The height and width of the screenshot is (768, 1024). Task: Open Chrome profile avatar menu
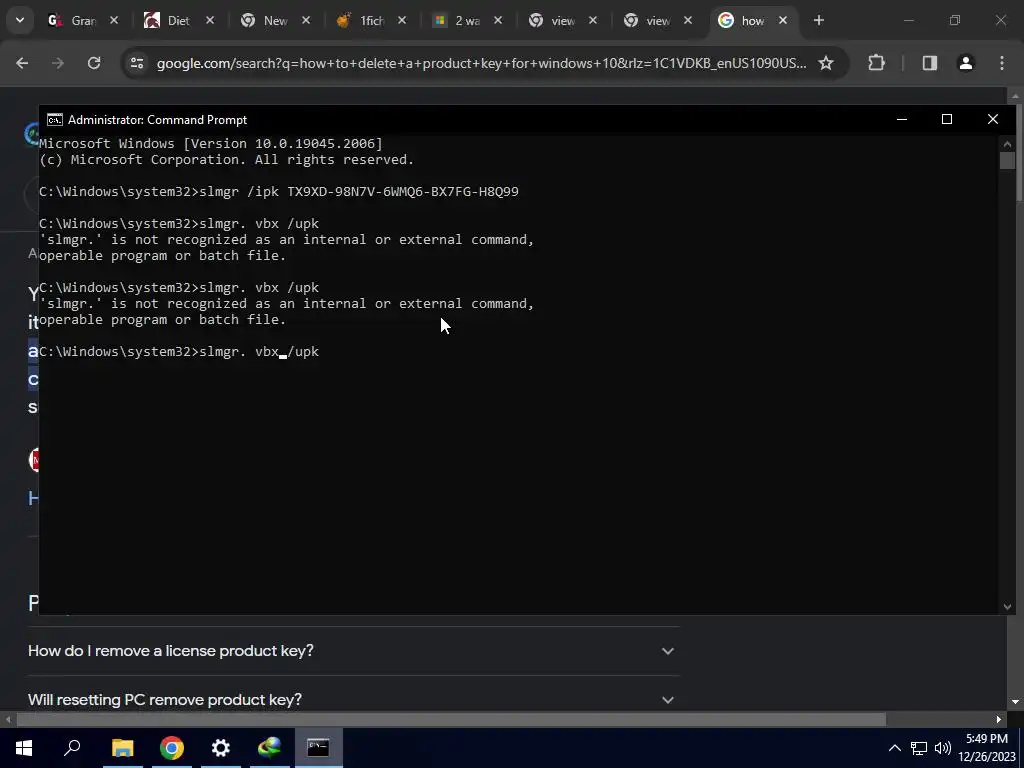[x=966, y=63]
